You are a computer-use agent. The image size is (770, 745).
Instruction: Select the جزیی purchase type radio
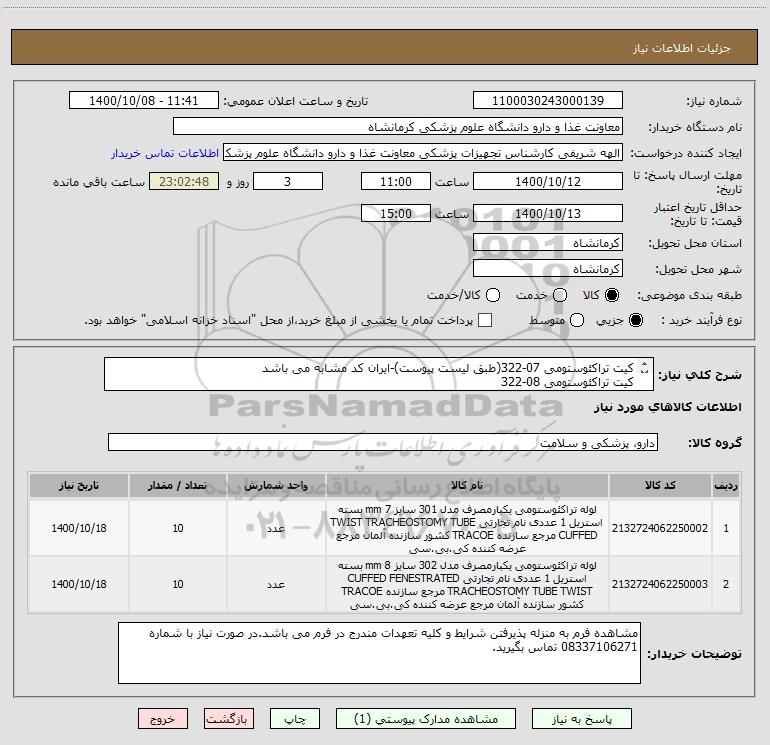635,320
